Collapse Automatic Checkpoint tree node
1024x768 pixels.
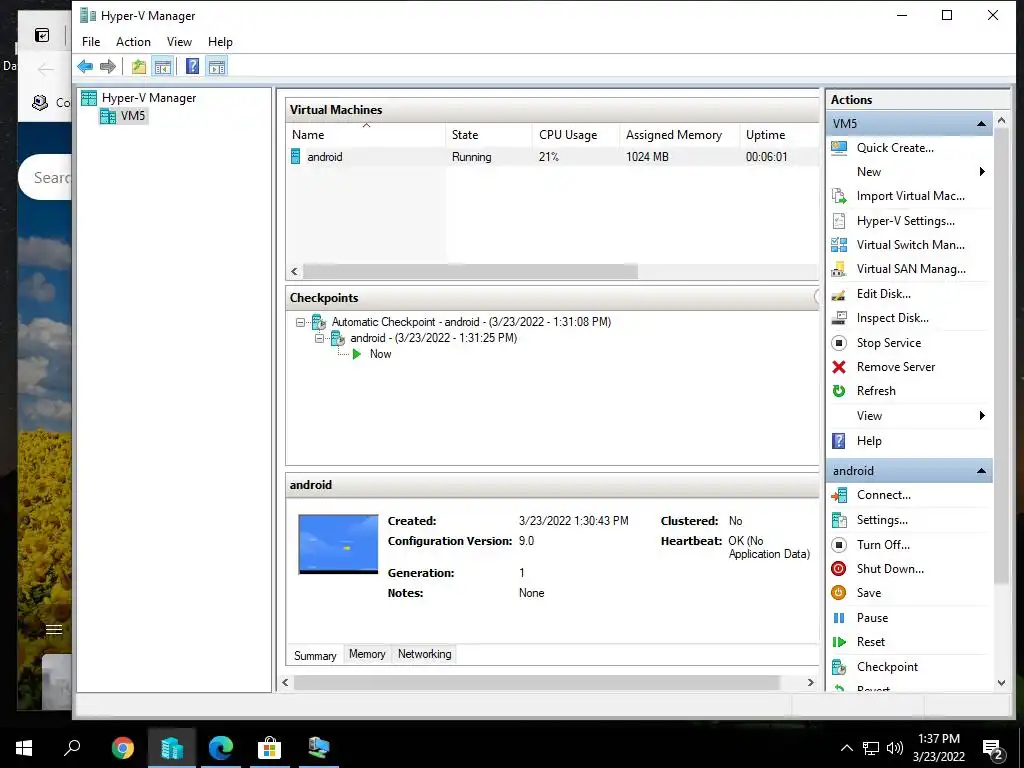tap(300, 322)
